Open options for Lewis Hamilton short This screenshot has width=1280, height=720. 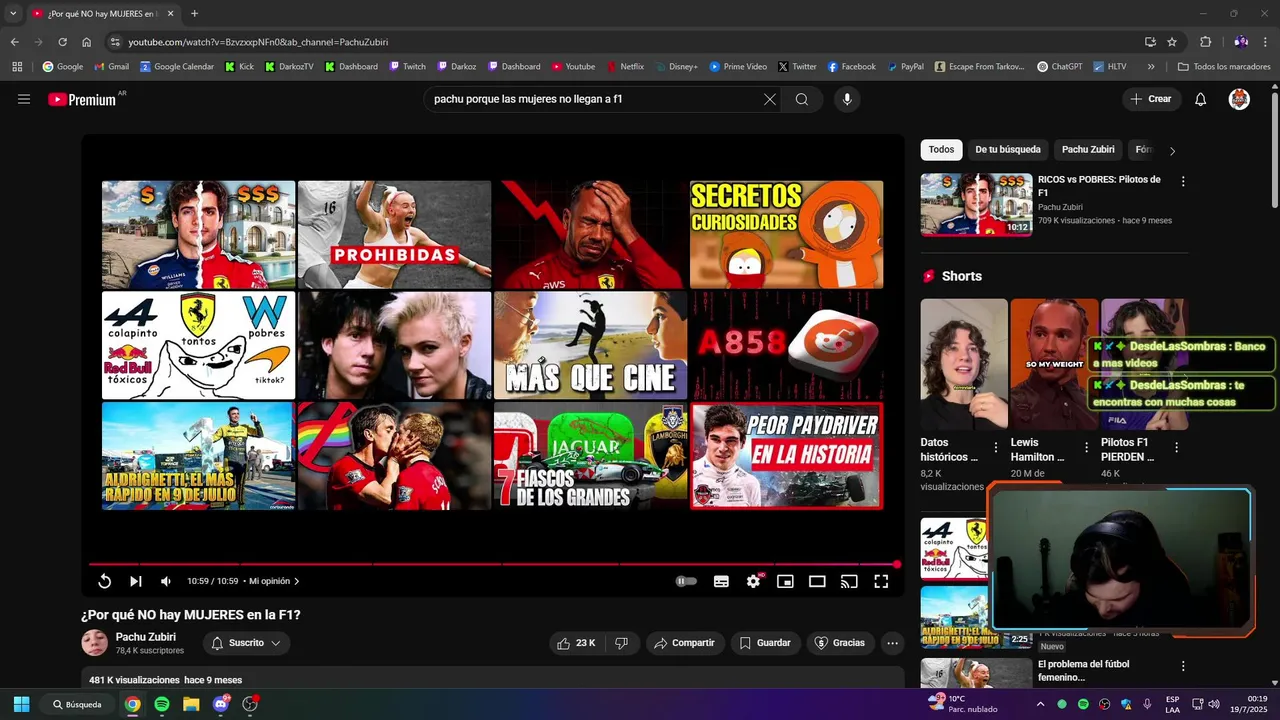tap(1086, 448)
